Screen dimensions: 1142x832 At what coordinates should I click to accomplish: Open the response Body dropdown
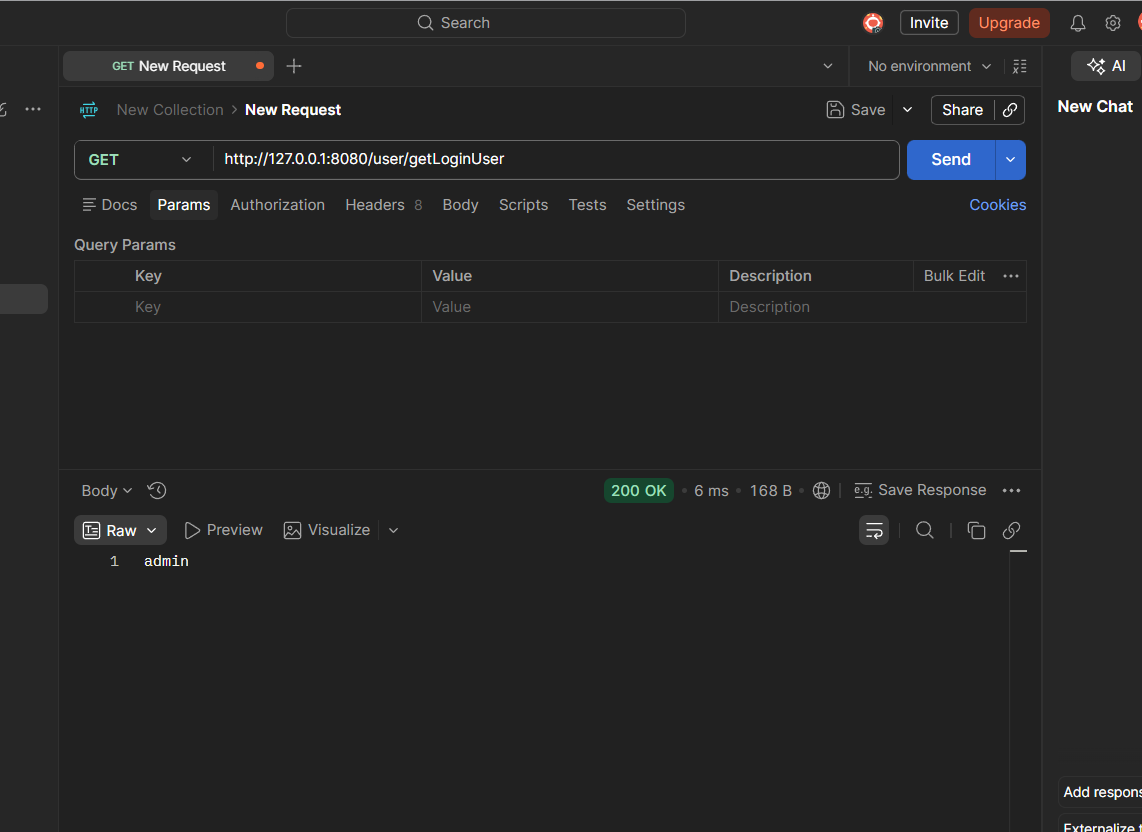coord(106,491)
